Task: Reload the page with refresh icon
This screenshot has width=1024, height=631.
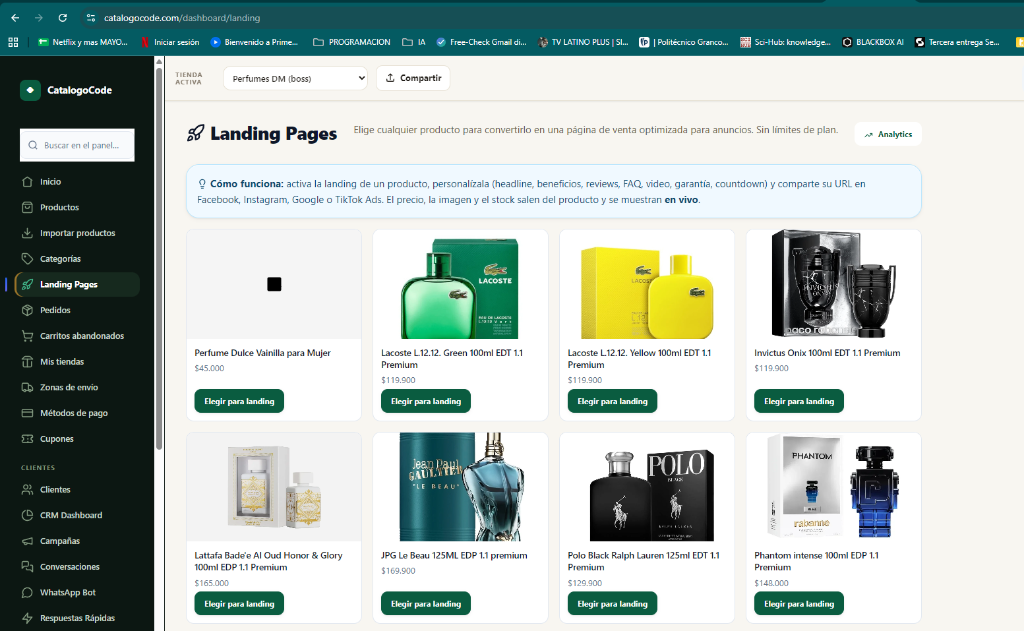Action: tap(62, 18)
